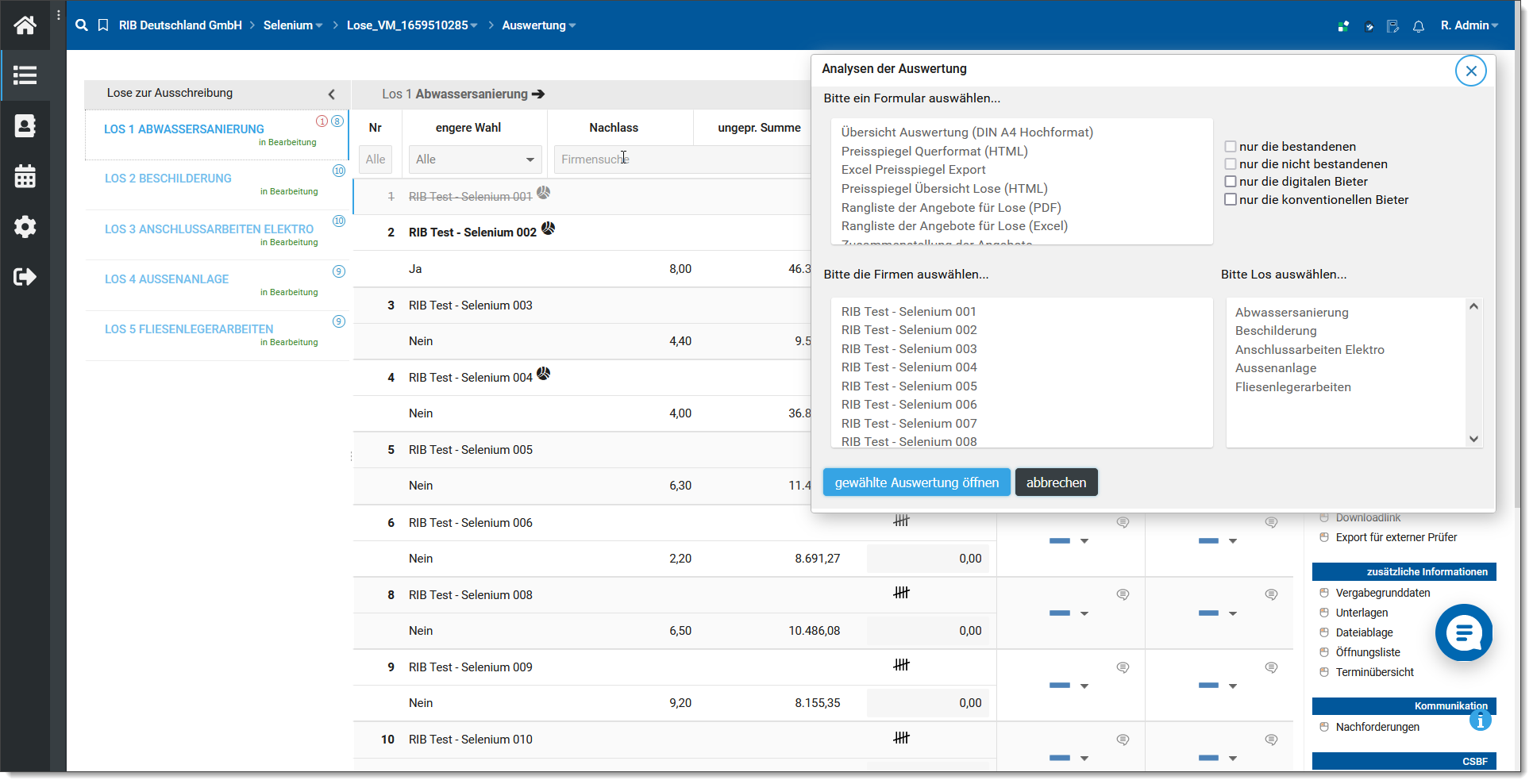Select 'Fliesenlegerarbeiten' in Los list
This screenshot has width=1533, height=784.
pyautogui.click(x=1292, y=387)
